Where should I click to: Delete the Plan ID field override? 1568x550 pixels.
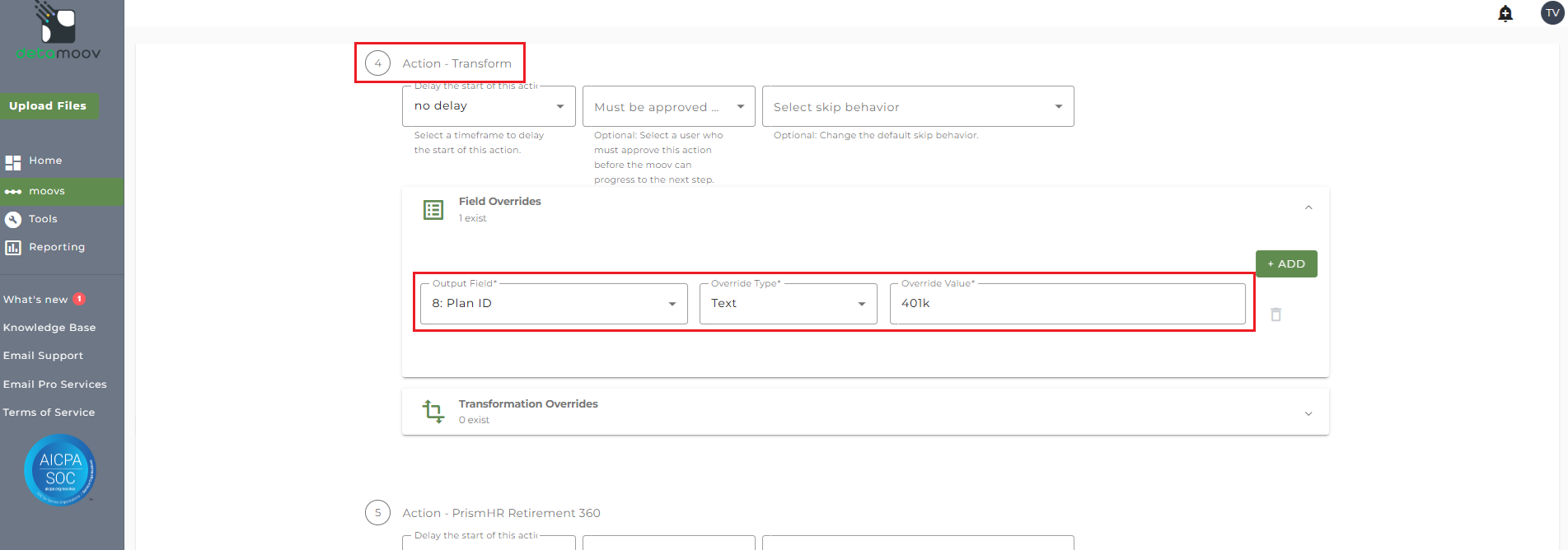(1275, 315)
